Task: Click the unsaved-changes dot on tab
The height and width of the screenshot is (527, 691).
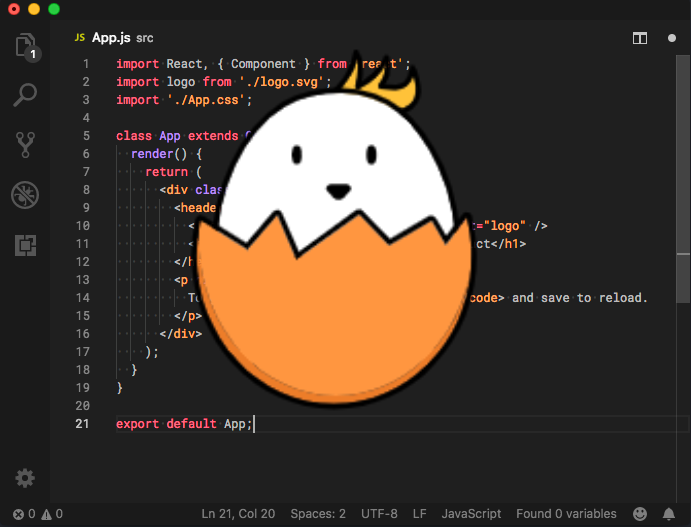Action: tap(672, 38)
